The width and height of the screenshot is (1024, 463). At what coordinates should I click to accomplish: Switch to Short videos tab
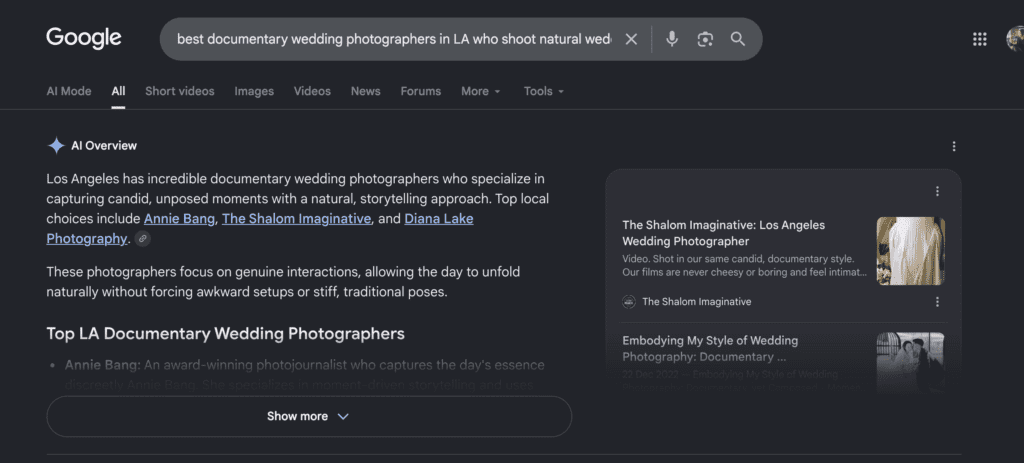tap(180, 91)
